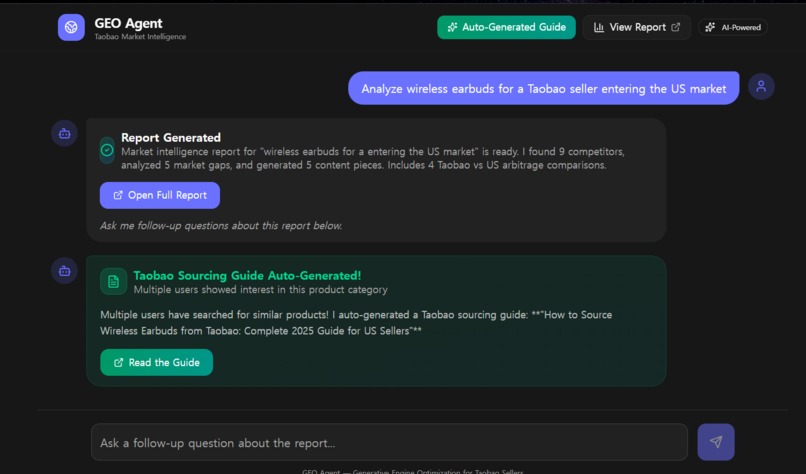The height and width of the screenshot is (474, 806).
Task: Click the GEO Agent logo icon
Action: [x=71, y=27]
